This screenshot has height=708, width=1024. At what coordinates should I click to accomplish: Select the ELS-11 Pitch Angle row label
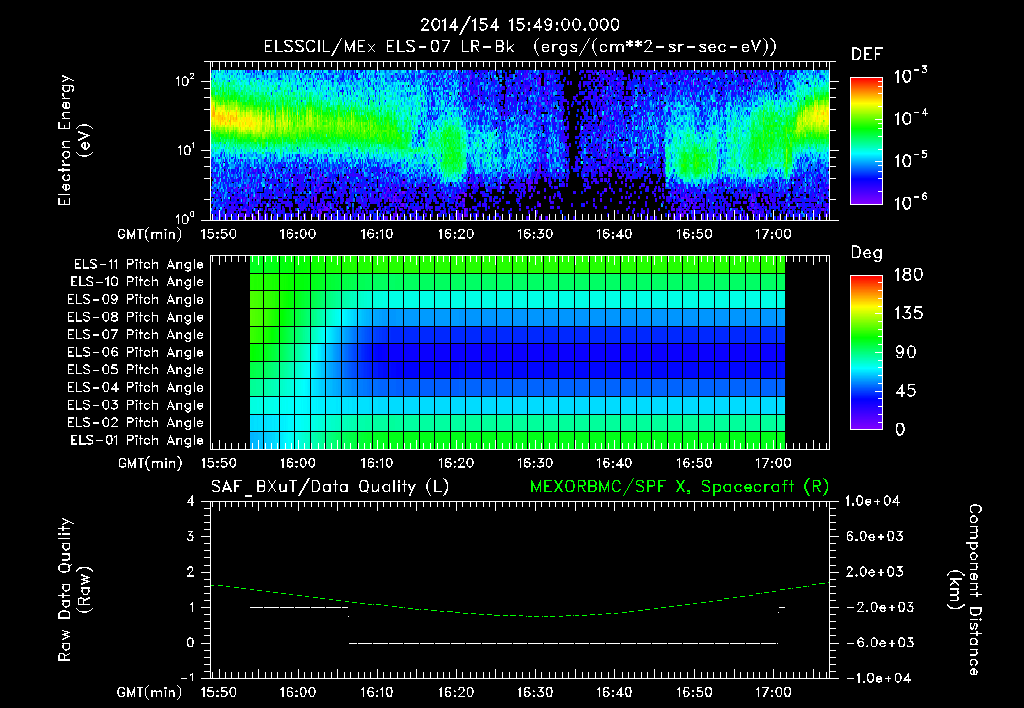point(138,265)
